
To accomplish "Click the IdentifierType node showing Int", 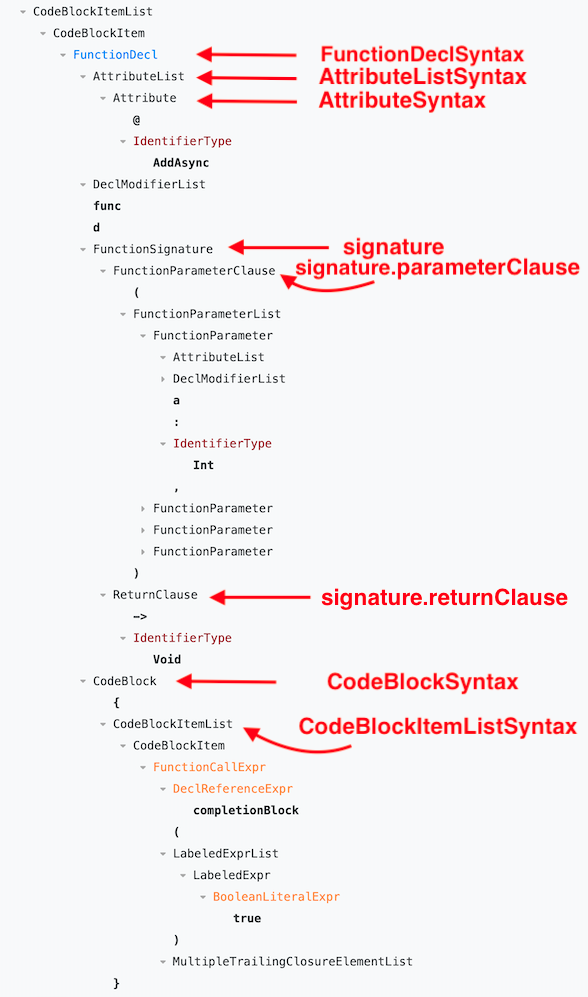I will [222, 443].
